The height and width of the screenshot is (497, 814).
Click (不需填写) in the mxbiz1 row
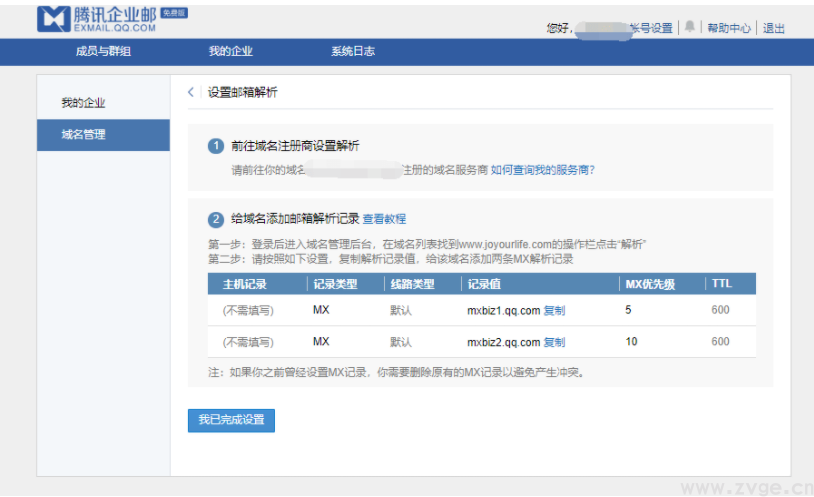tap(248, 311)
